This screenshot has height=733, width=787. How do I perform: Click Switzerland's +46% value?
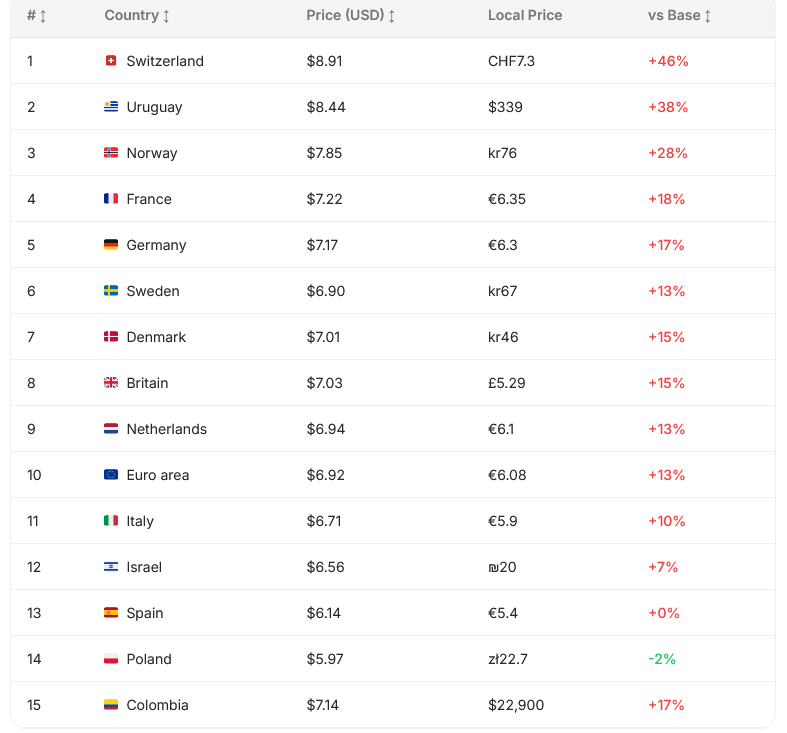(x=668, y=61)
